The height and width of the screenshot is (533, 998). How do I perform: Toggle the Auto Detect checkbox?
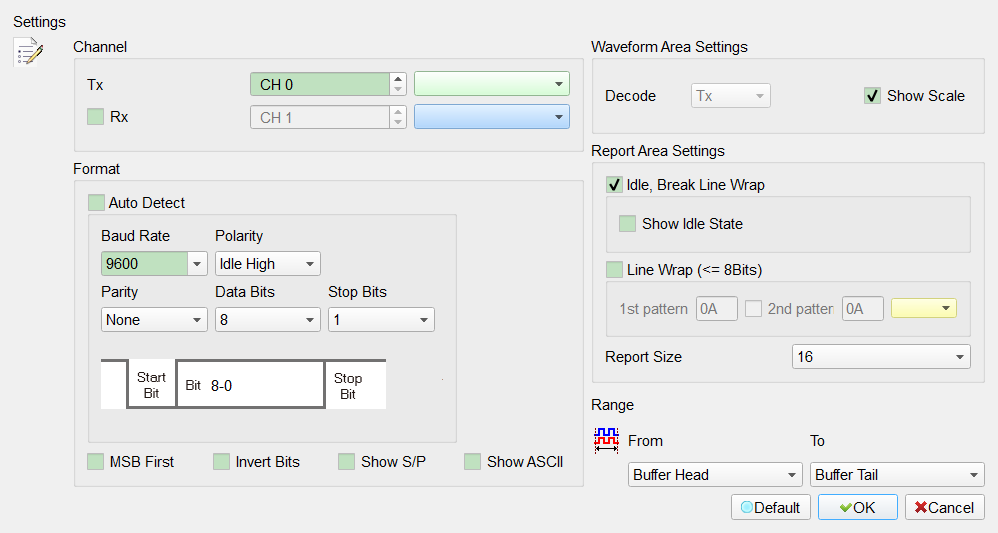[96, 203]
